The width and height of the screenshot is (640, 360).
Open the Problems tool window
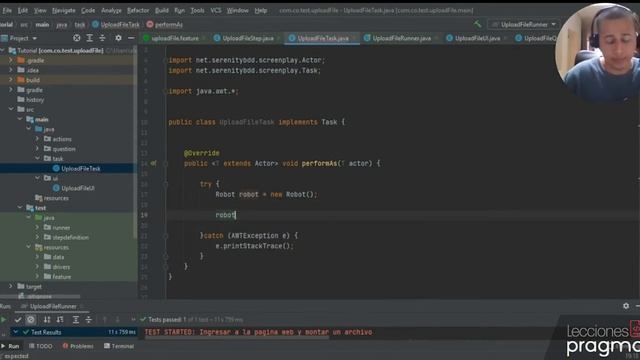coord(78,346)
